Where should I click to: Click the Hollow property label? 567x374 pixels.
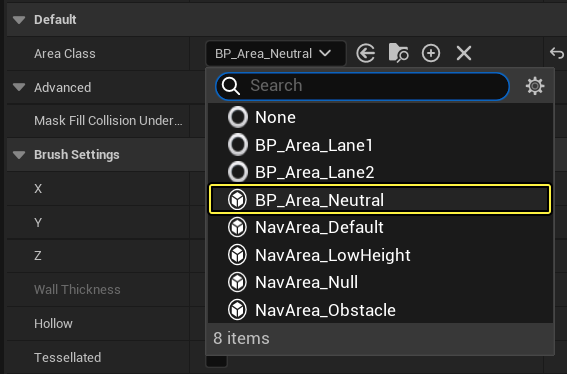(x=53, y=324)
